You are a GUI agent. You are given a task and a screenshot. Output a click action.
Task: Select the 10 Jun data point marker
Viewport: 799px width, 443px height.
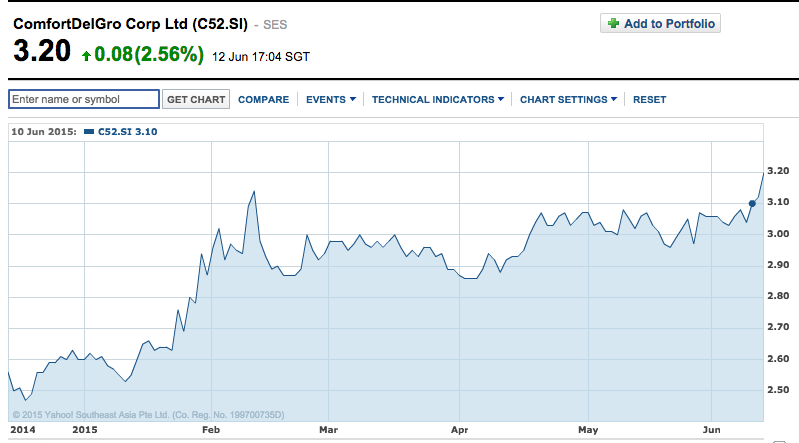[x=752, y=203]
